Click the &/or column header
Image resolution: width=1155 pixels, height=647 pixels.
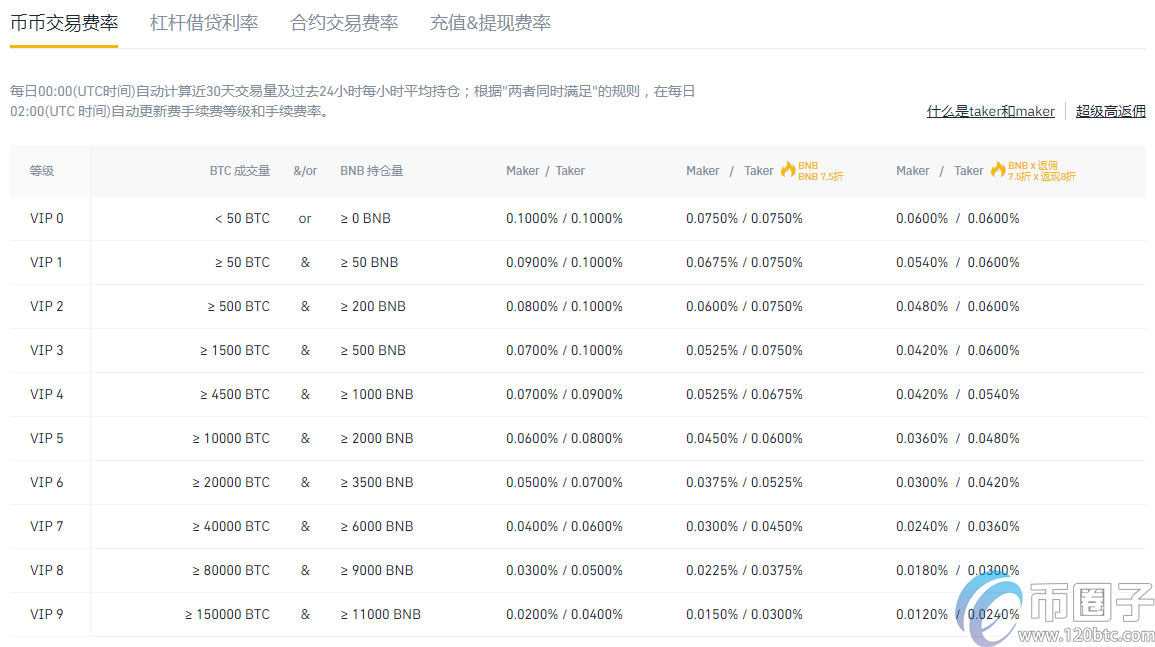[305, 170]
